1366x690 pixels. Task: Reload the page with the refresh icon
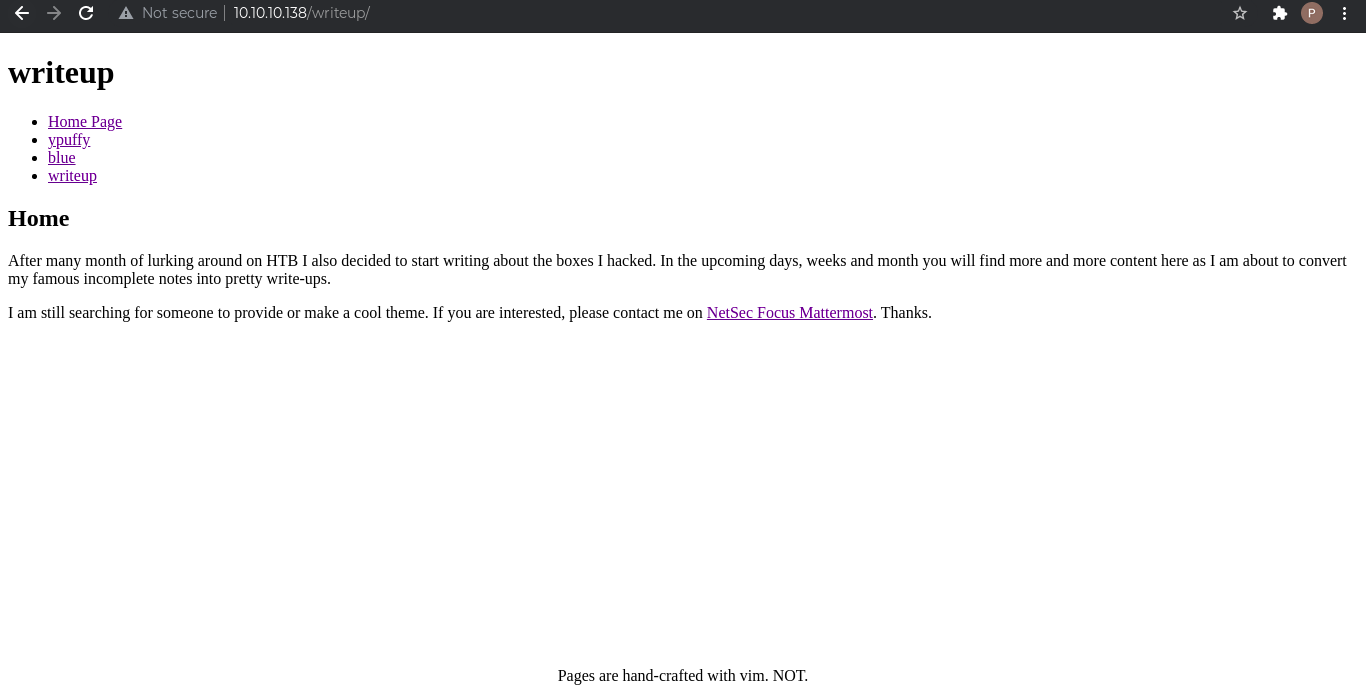[x=86, y=13]
